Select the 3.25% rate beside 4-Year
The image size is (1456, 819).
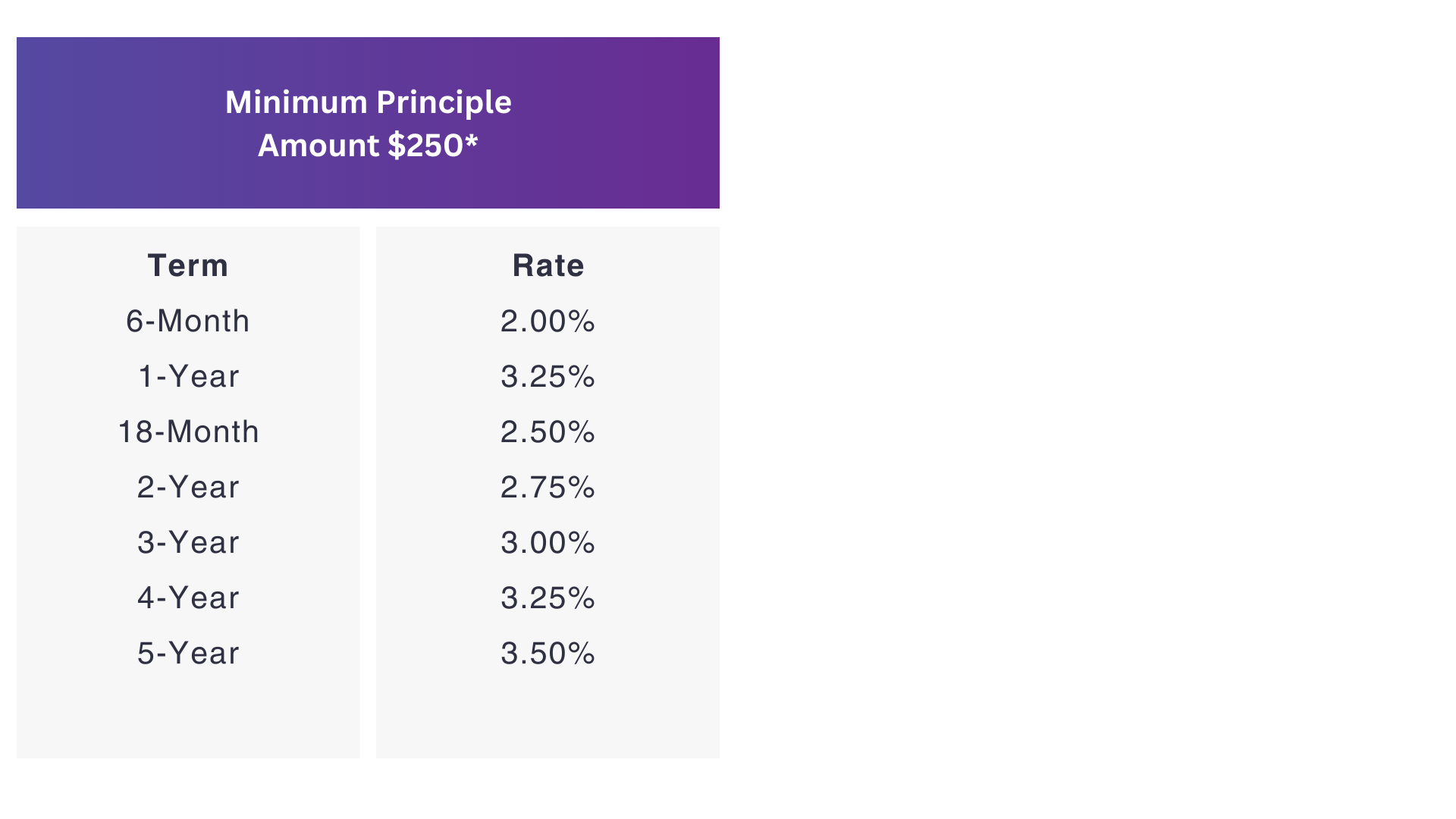click(548, 598)
